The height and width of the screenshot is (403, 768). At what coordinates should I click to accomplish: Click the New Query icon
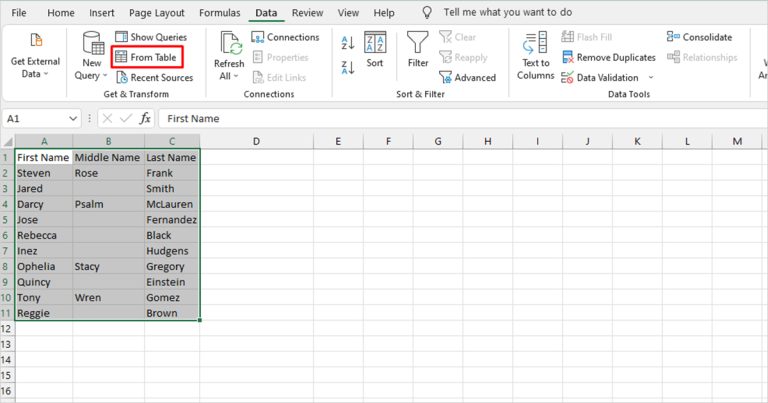point(92,43)
